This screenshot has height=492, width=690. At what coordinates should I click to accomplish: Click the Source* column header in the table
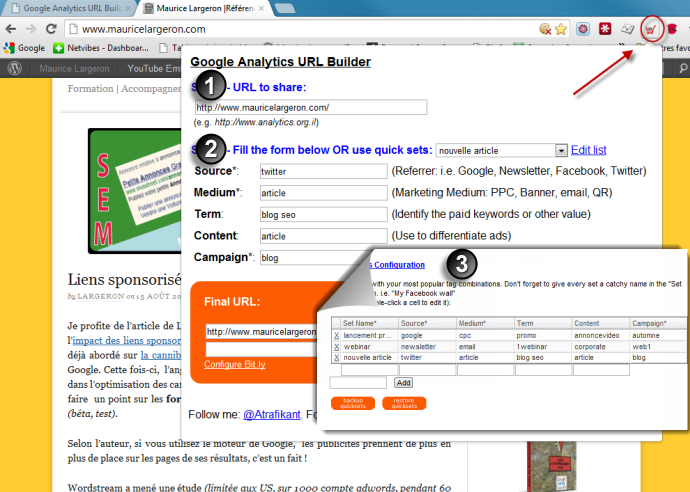point(427,323)
